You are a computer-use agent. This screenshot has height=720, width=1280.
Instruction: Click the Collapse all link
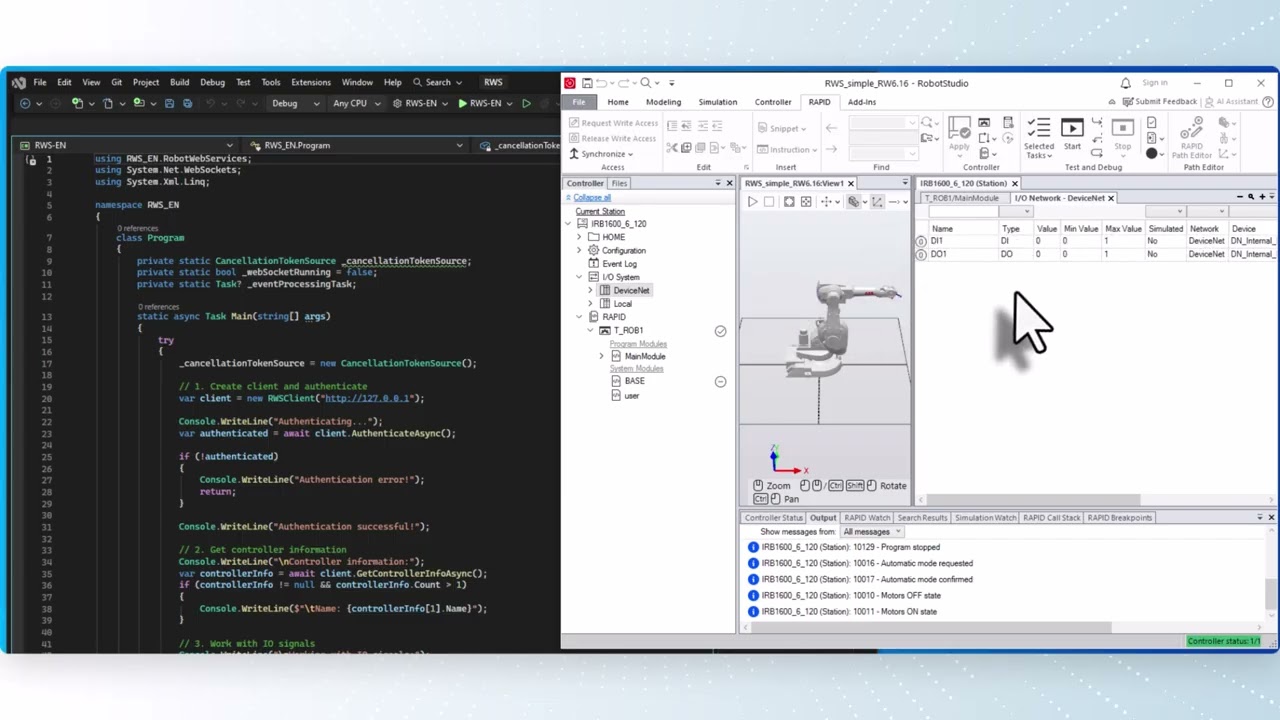(x=592, y=197)
